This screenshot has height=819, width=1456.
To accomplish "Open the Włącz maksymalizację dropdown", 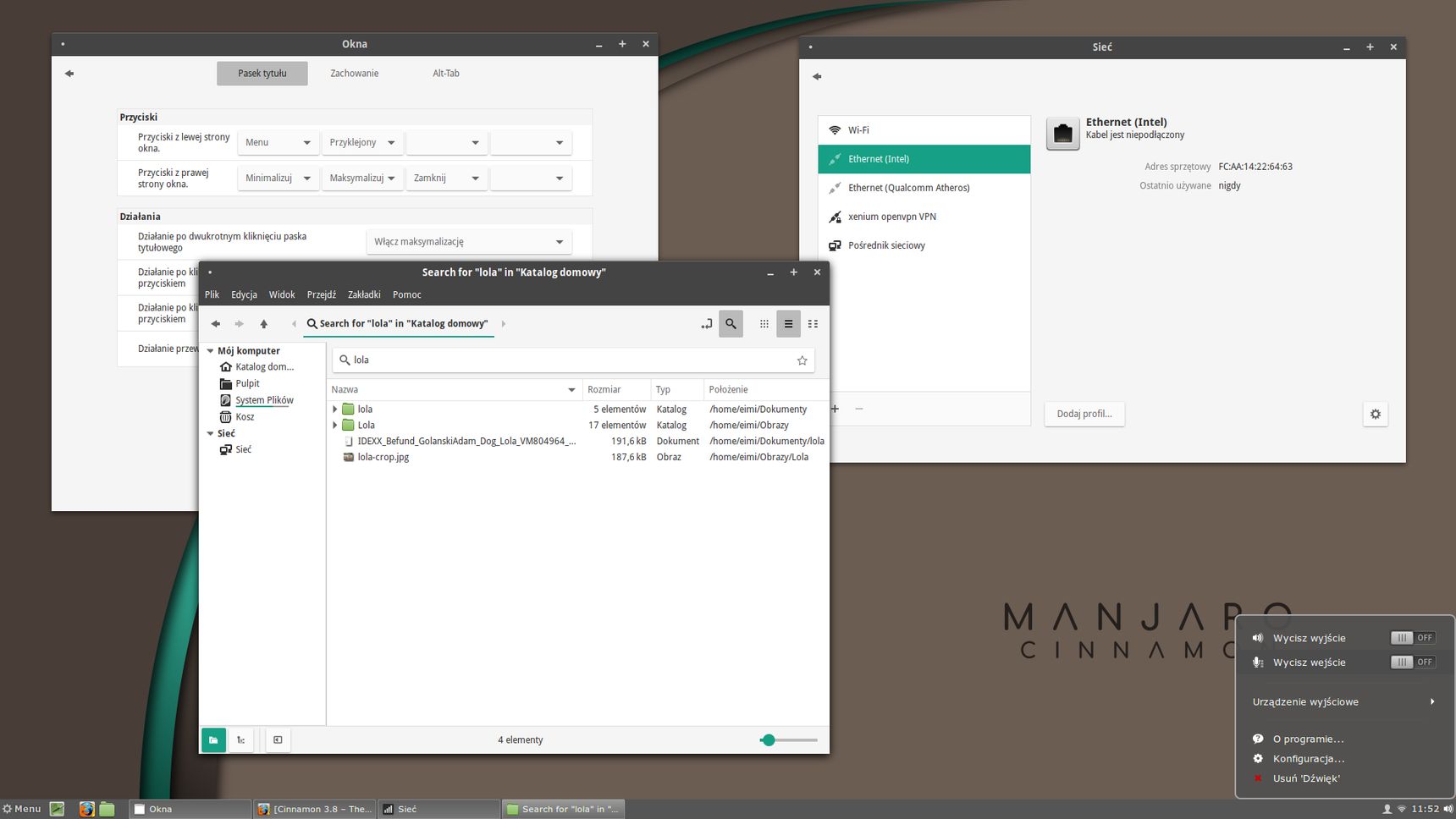I will pos(469,242).
